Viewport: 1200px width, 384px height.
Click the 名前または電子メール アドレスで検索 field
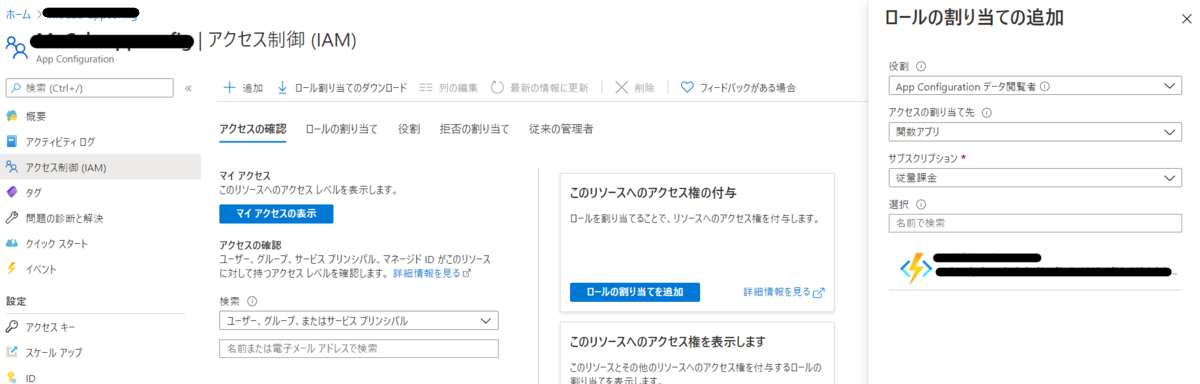tap(359, 348)
